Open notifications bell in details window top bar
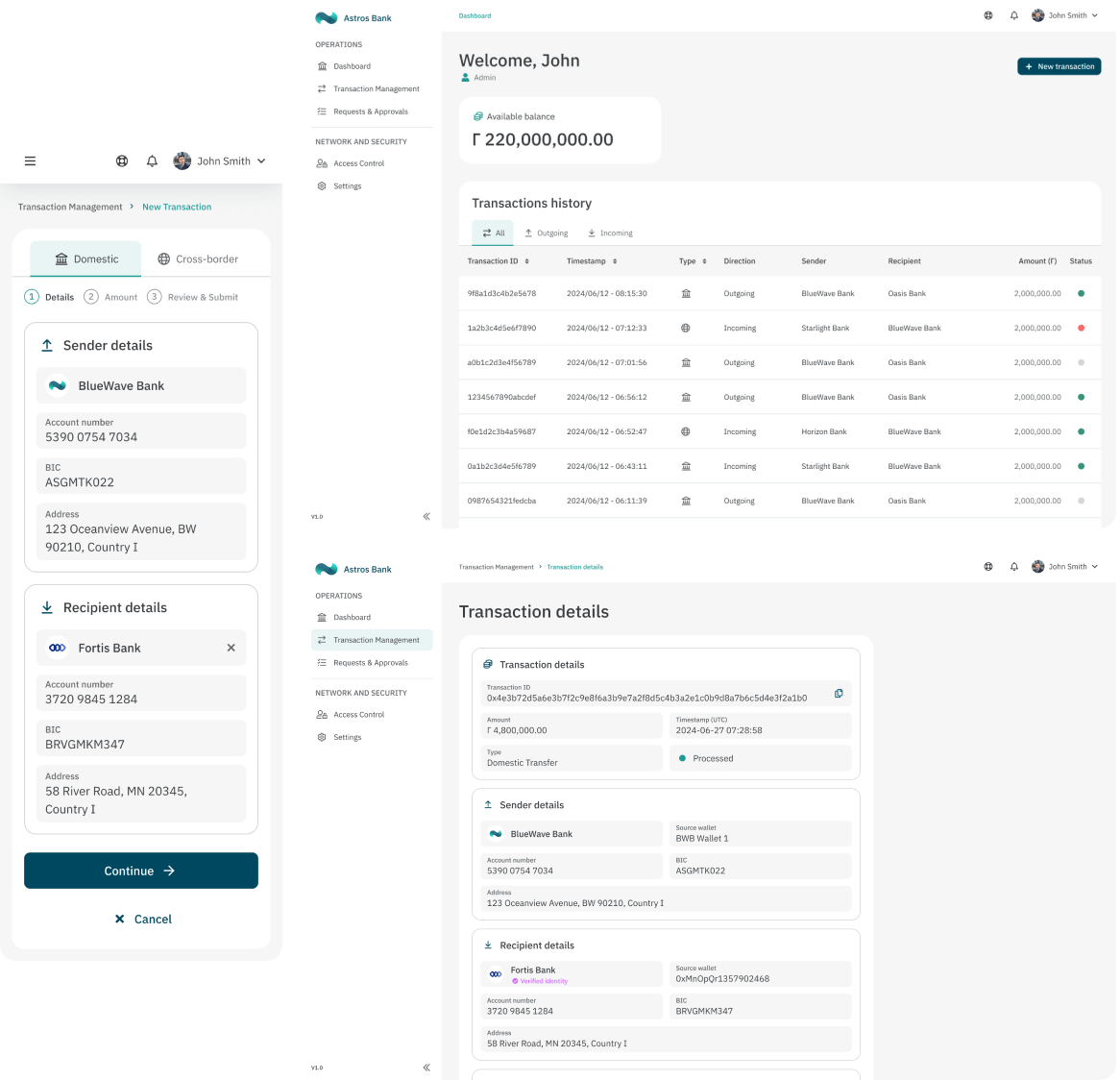The image size is (1120, 1080). [x=1014, y=567]
